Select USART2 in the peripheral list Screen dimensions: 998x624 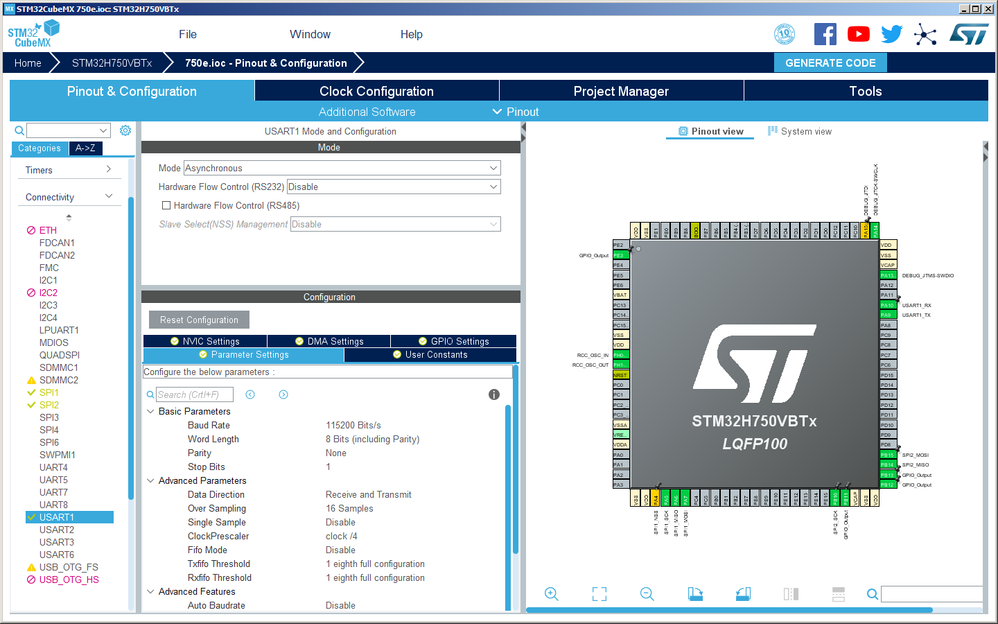click(x=56, y=530)
